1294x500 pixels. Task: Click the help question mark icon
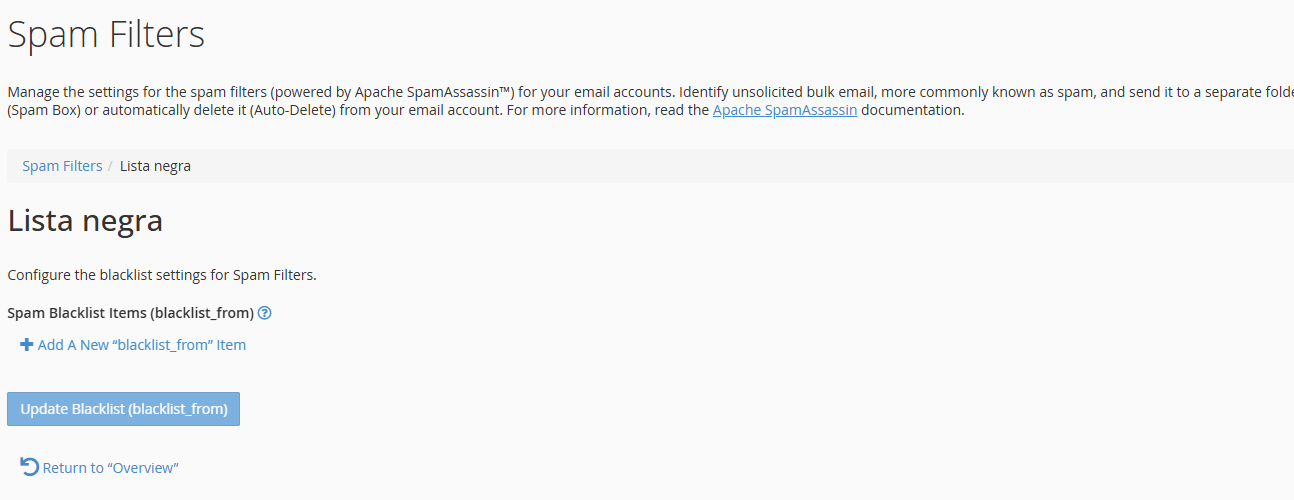pyautogui.click(x=265, y=313)
